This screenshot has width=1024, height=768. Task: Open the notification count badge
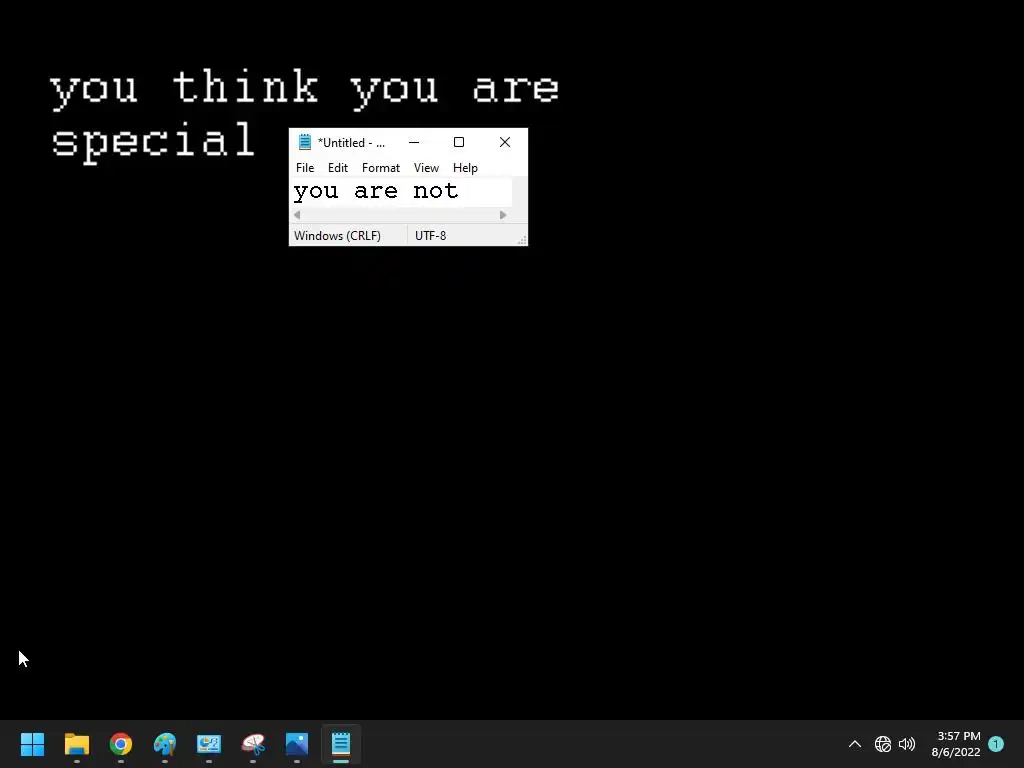tap(996, 744)
